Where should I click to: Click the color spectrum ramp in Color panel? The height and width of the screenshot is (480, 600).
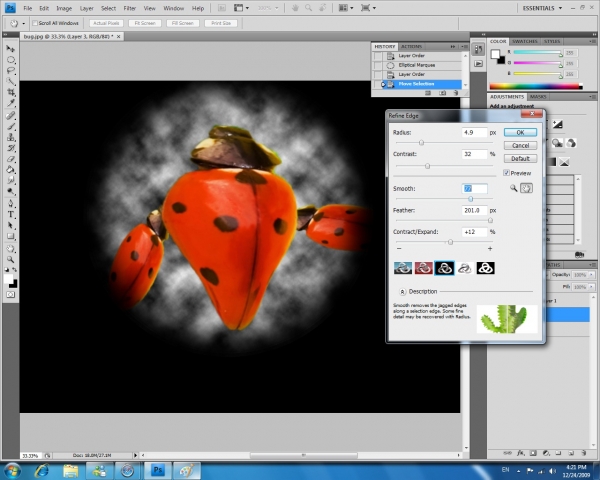tap(536, 87)
